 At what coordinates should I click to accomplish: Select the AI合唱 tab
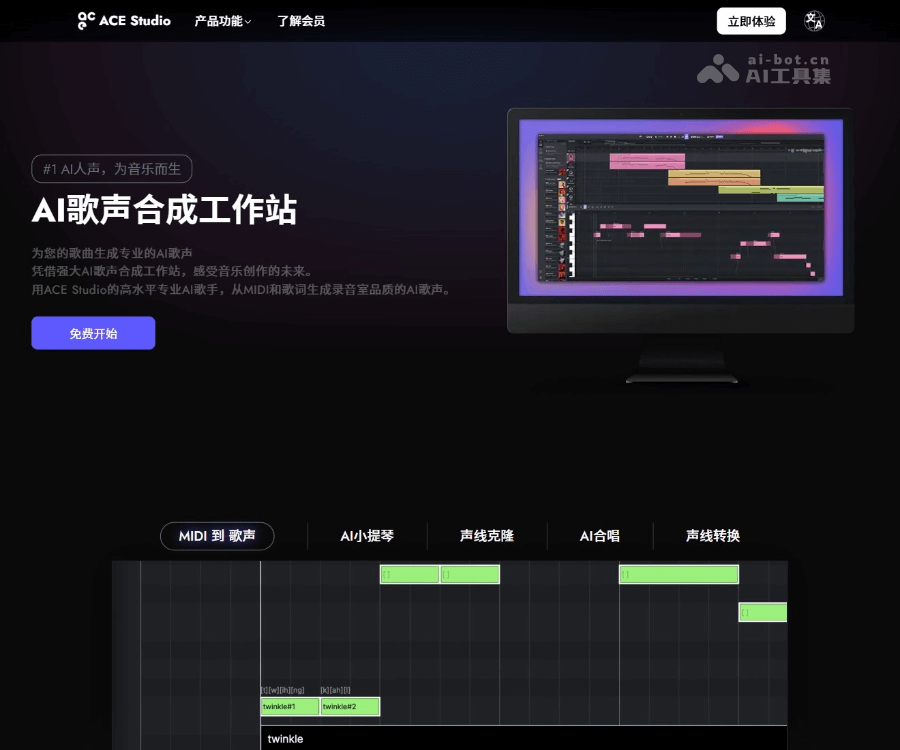600,536
